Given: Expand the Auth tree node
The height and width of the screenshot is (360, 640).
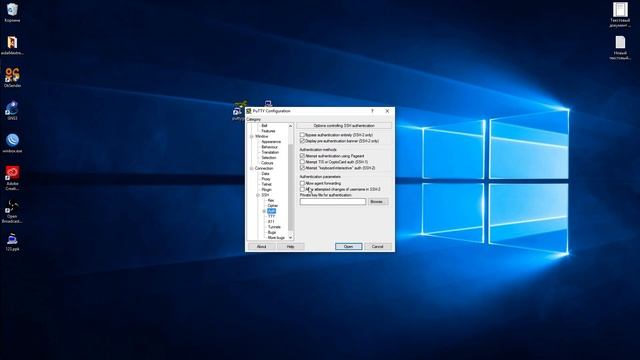Looking at the screenshot, I should point(264,211).
